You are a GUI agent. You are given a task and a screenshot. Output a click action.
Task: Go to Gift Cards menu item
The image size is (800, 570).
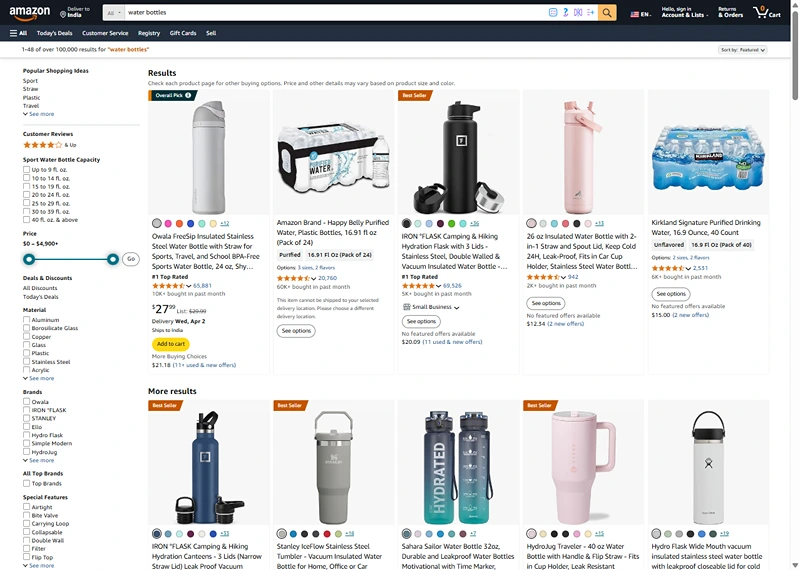pyautogui.click(x=183, y=33)
